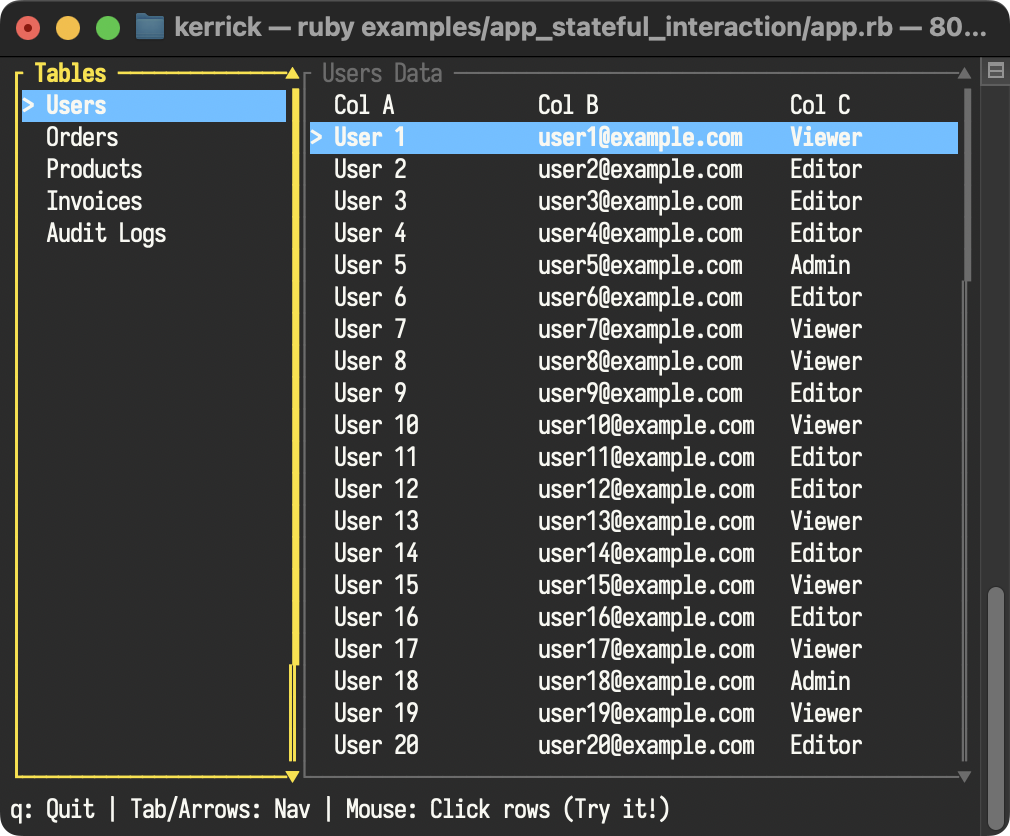Click Viewer role for User 7
This screenshot has width=1010, height=836.
[x=826, y=330]
